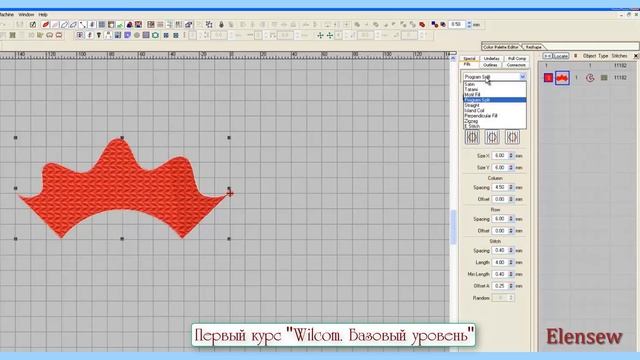Choose Satin from the fill list
640x360 pixels.
(495, 84)
